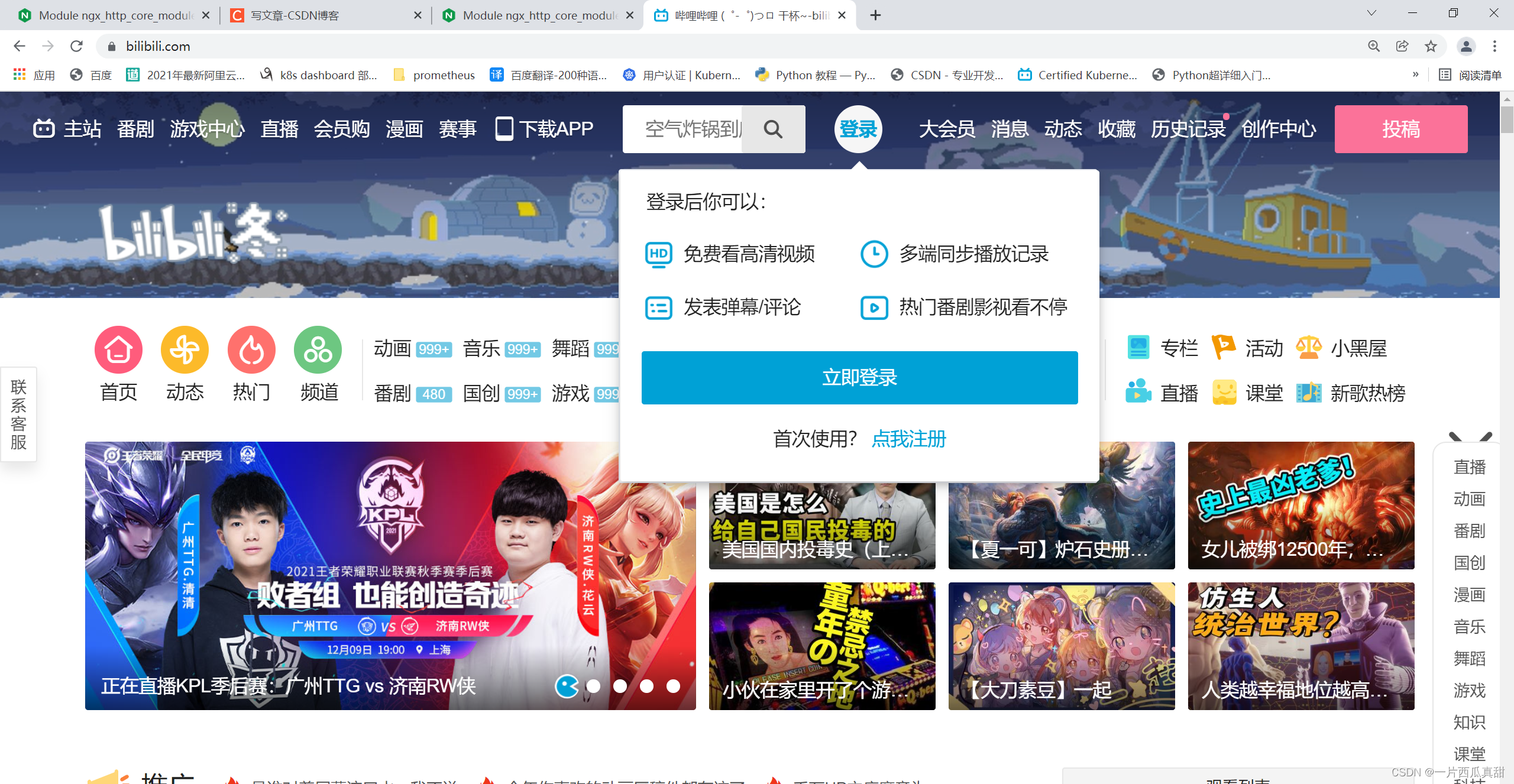Screen dimensions: 1514x784
Task: Open the KPL季后赛 live banner
Action: 390,575
